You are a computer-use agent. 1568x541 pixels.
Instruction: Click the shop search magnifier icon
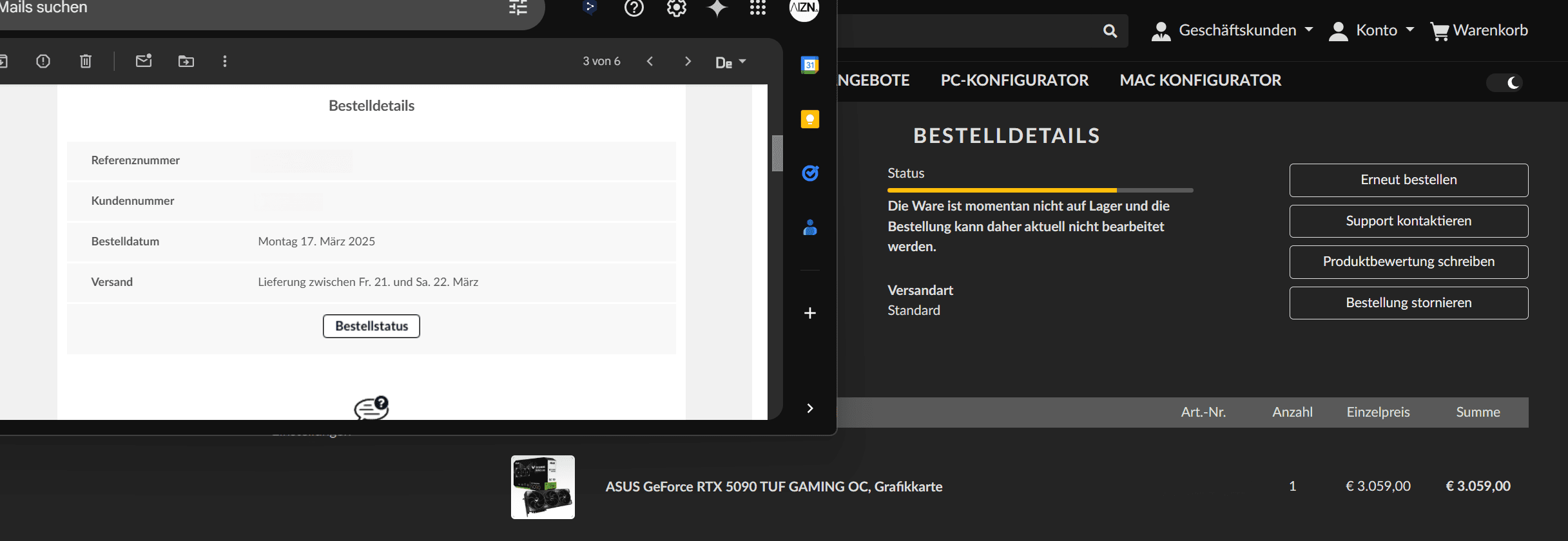(1110, 30)
